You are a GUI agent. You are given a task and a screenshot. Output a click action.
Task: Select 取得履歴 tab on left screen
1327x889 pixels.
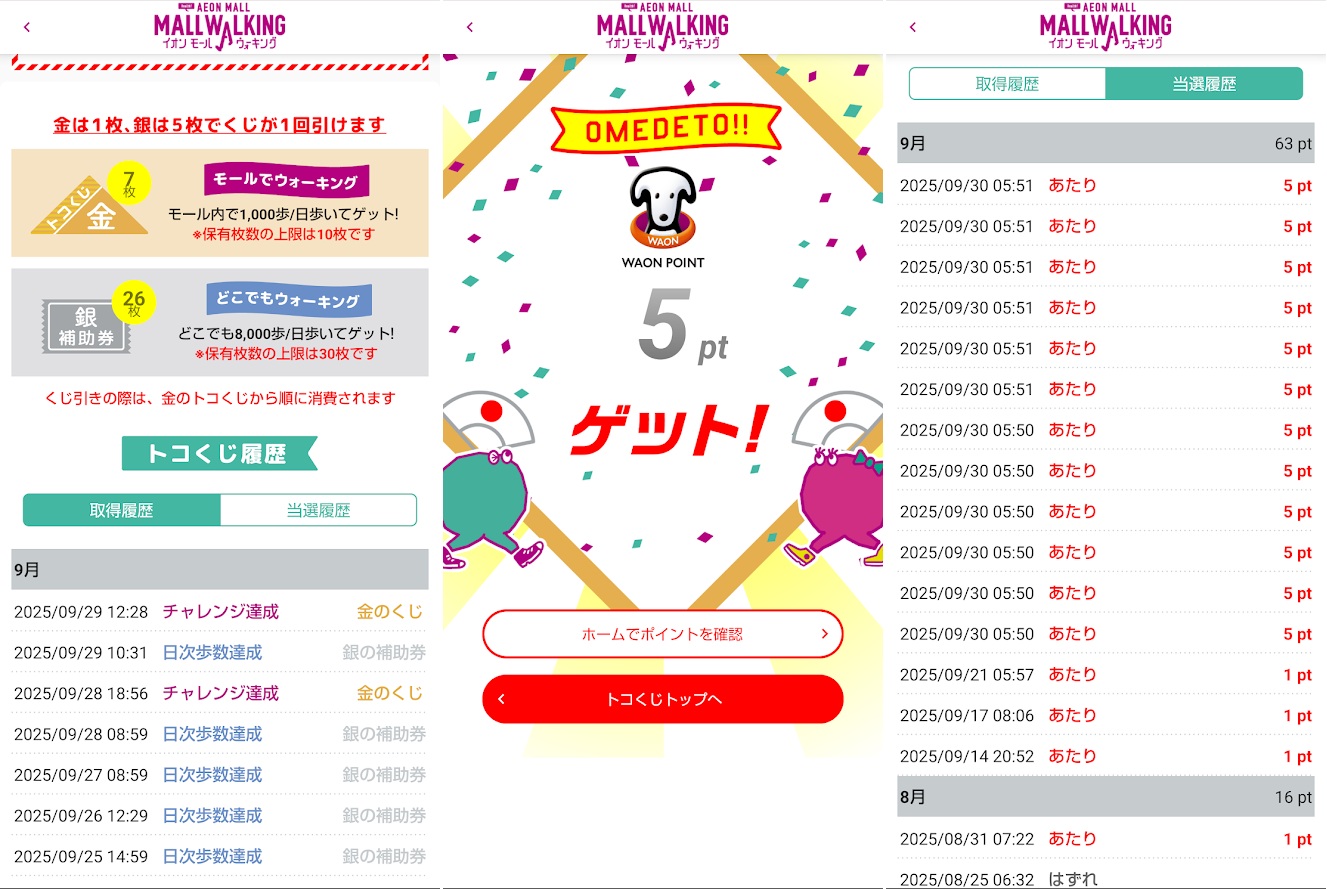(x=122, y=510)
